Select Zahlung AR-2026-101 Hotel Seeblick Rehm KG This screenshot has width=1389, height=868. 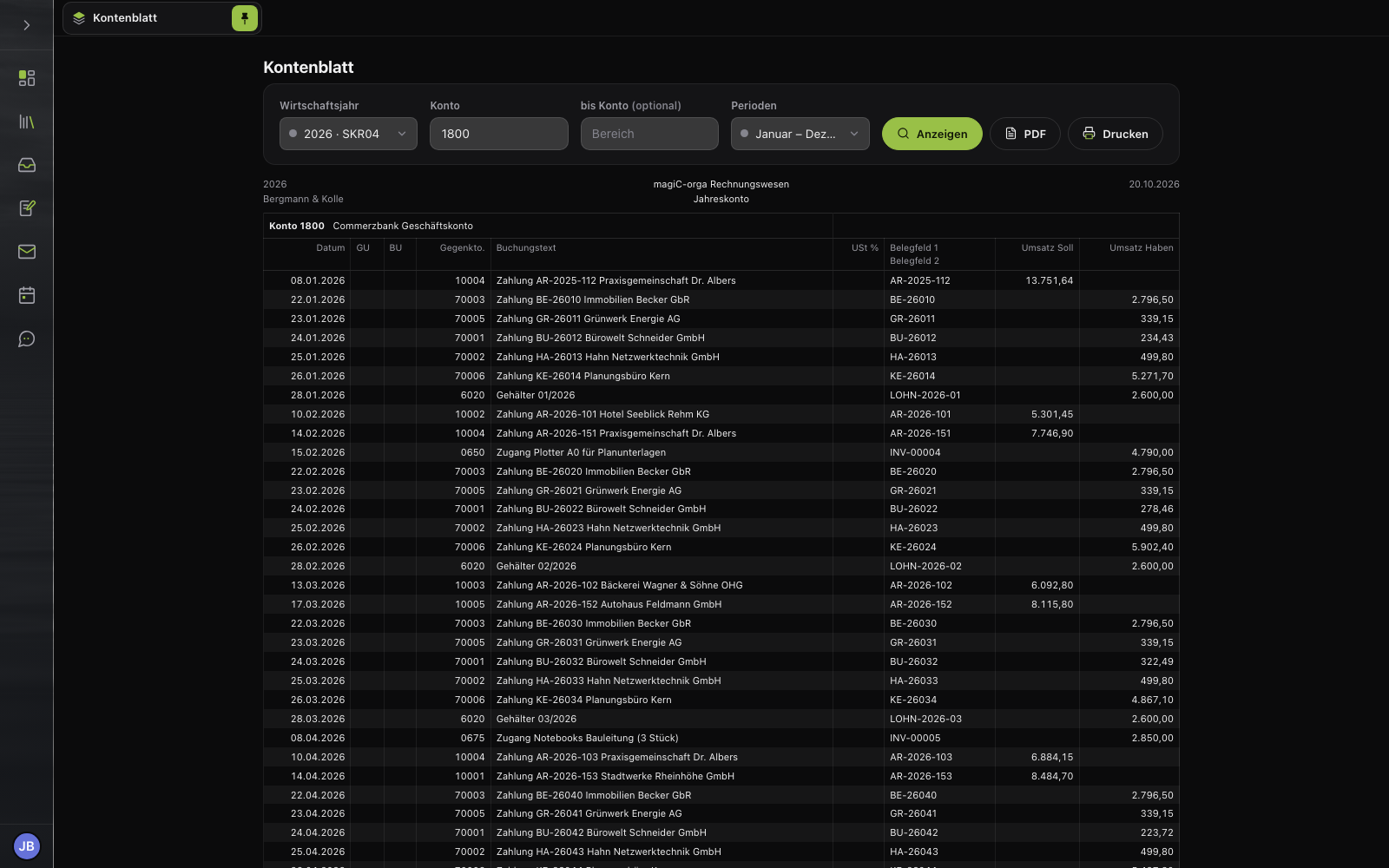pos(721,414)
